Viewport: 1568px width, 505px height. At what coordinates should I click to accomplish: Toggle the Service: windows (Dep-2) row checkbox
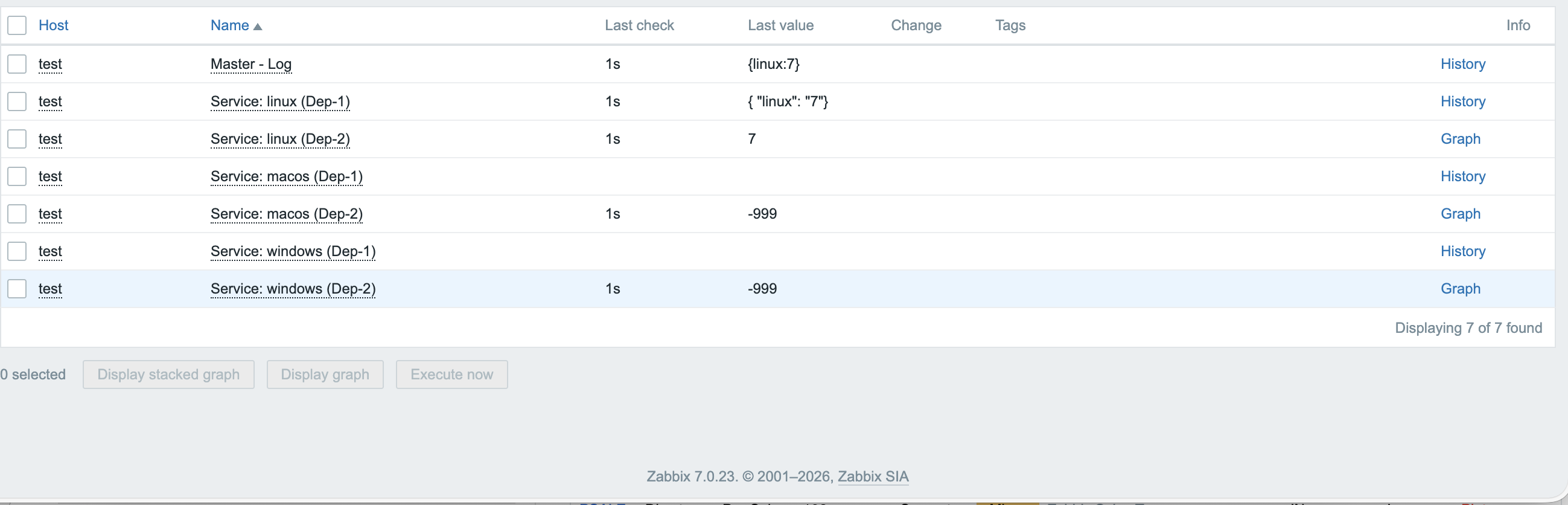(17, 289)
